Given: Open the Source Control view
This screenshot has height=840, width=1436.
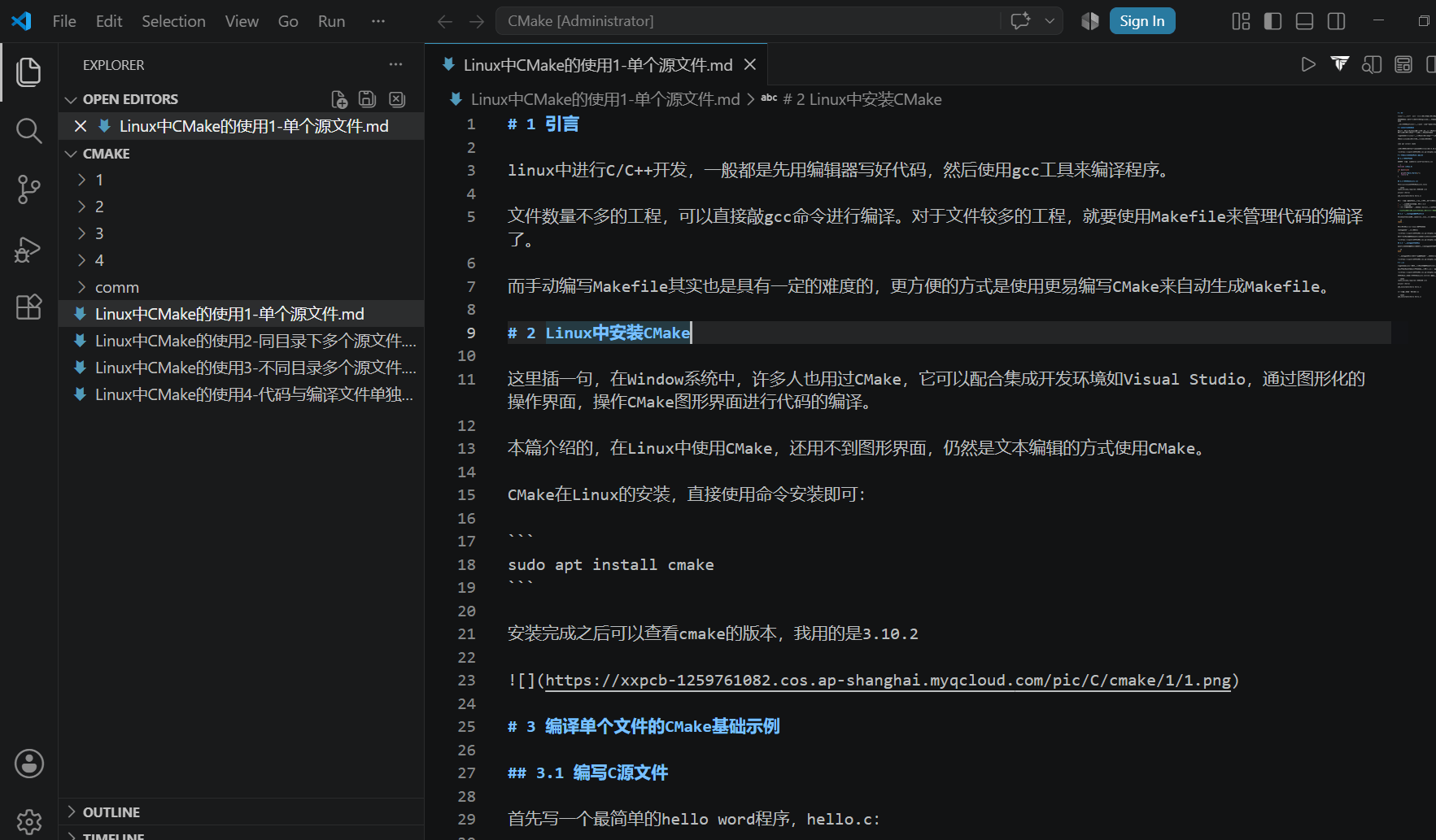Looking at the screenshot, I should [28, 189].
